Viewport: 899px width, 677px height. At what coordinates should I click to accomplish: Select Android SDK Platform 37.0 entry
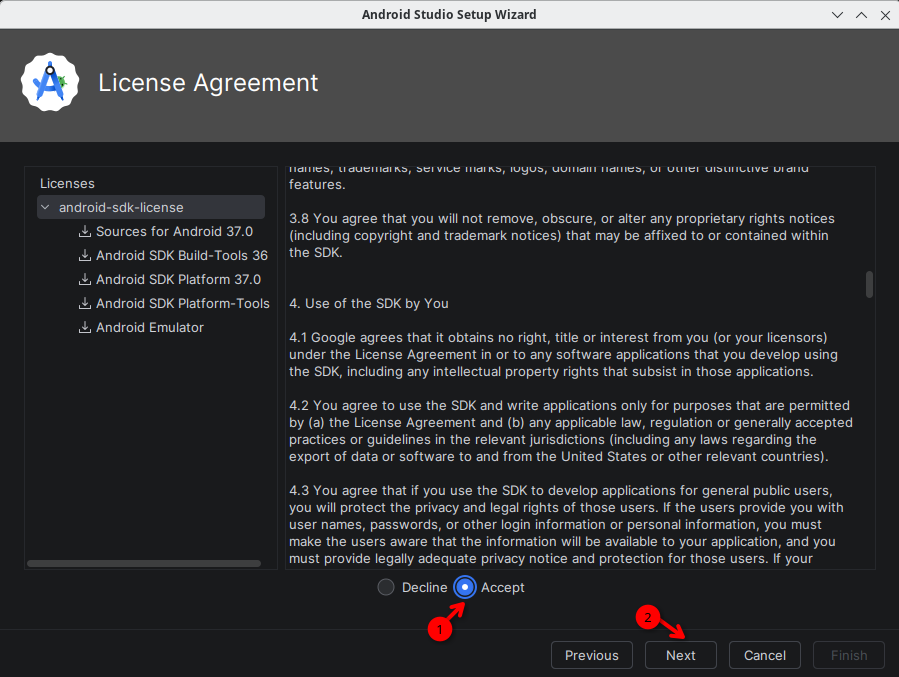(x=178, y=279)
